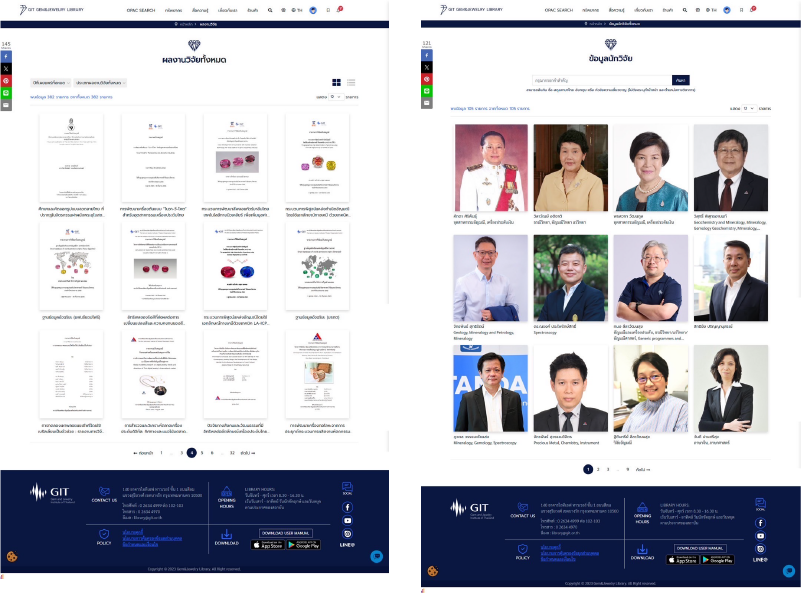801x593 pixels.
Task: Open header search icon on researchers page
Action: (x=685, y=10)
